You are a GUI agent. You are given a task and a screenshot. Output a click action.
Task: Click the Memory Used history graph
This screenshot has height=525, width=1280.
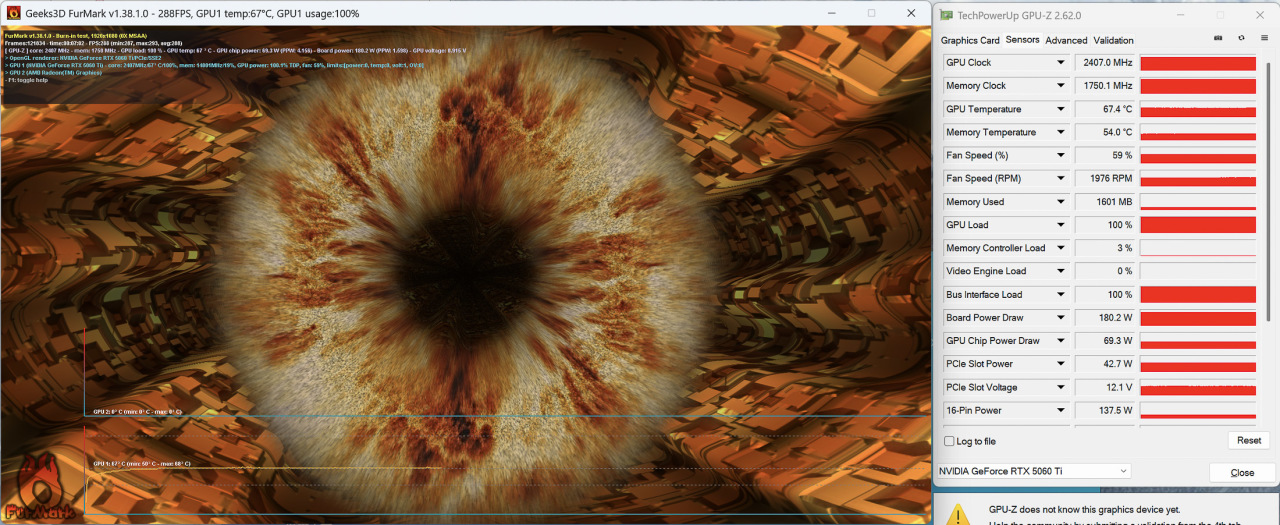(x=1198, y=202)
